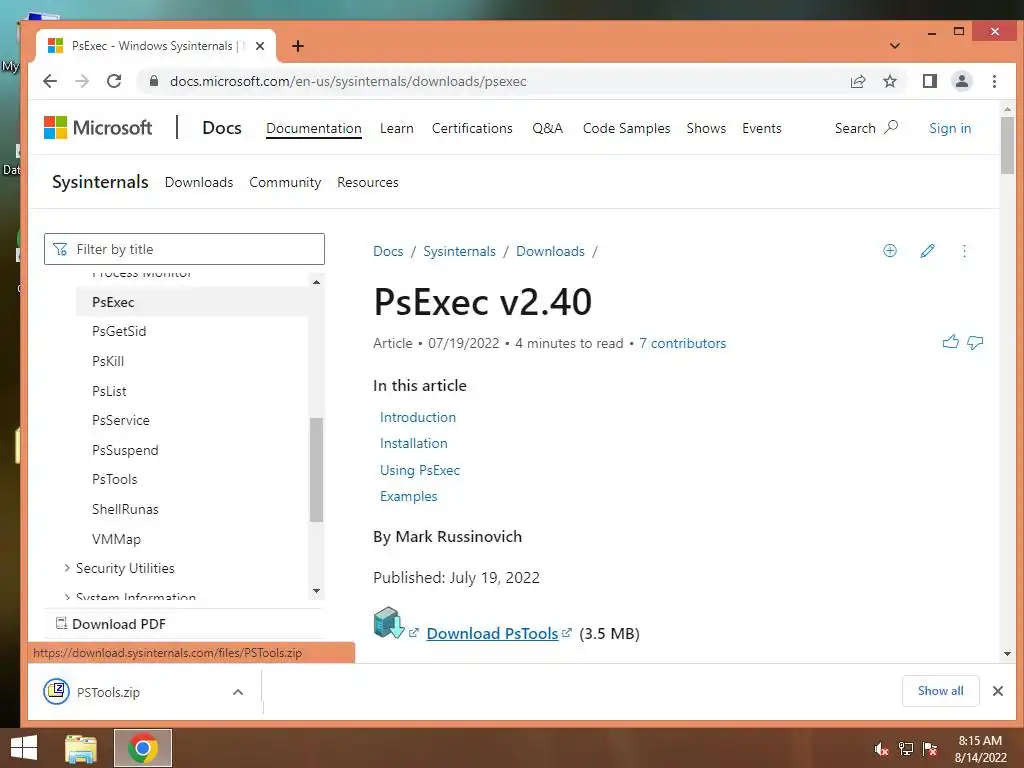The height and width of the screenshot is (768, 1024).
Task: Open the Resources tab
Action: point(368,182)
